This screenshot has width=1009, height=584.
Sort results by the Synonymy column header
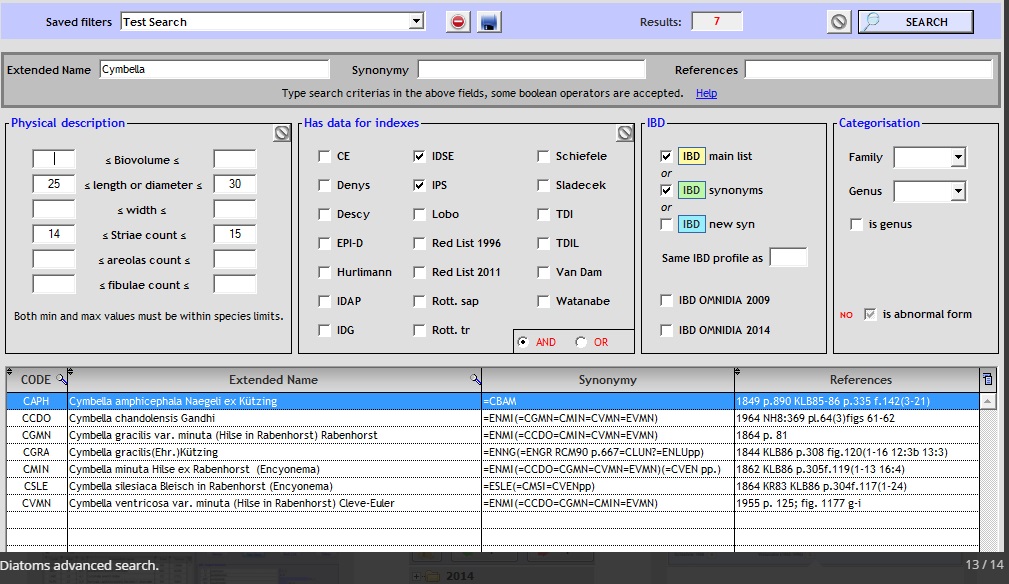click(x=607, y=380)
